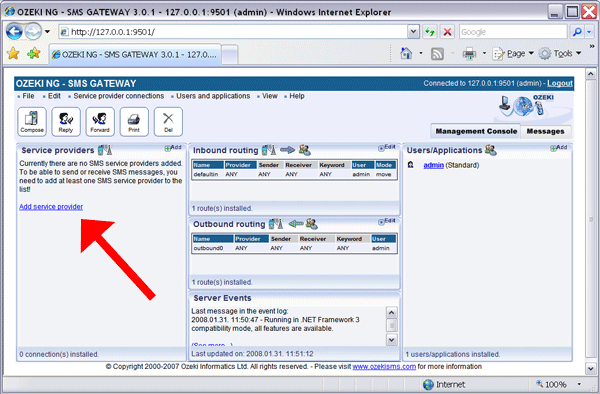
Task: Open the Help menu
Action: click(297, 96)
